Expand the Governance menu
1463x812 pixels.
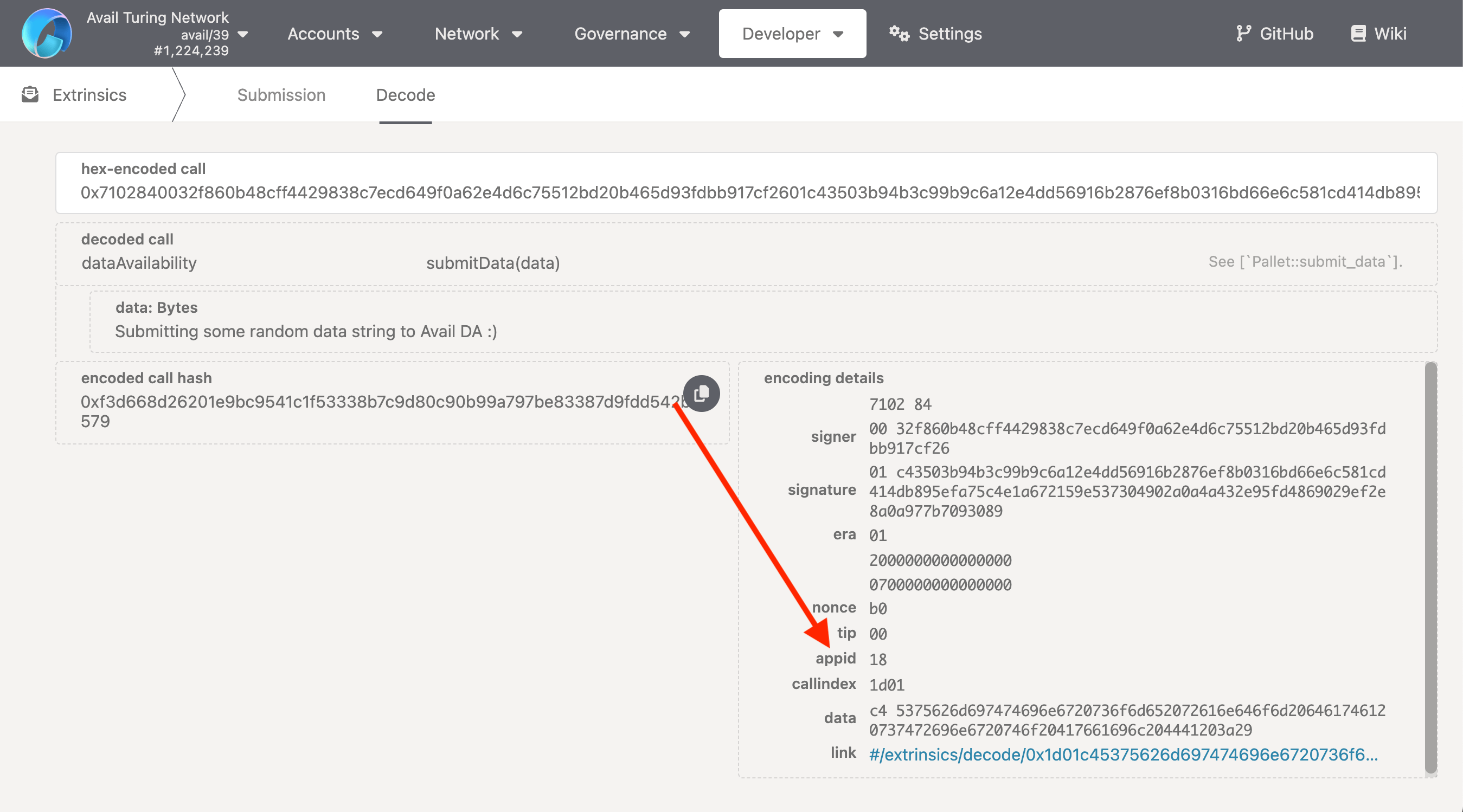pyautogui.click(x=632, y=34)
